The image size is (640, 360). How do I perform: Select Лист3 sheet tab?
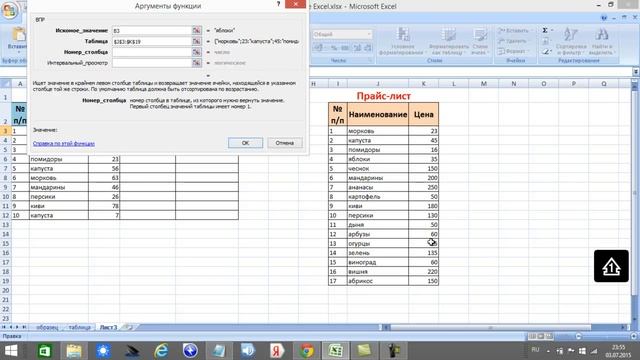(x=109, y=327)
